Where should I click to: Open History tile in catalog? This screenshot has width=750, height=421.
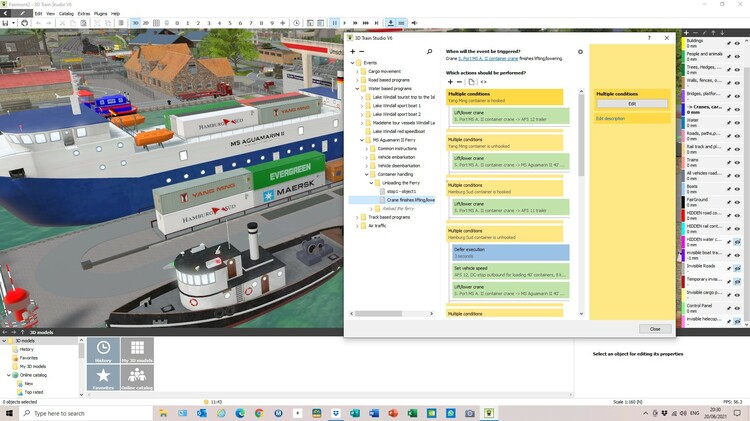tap(103, 350)
